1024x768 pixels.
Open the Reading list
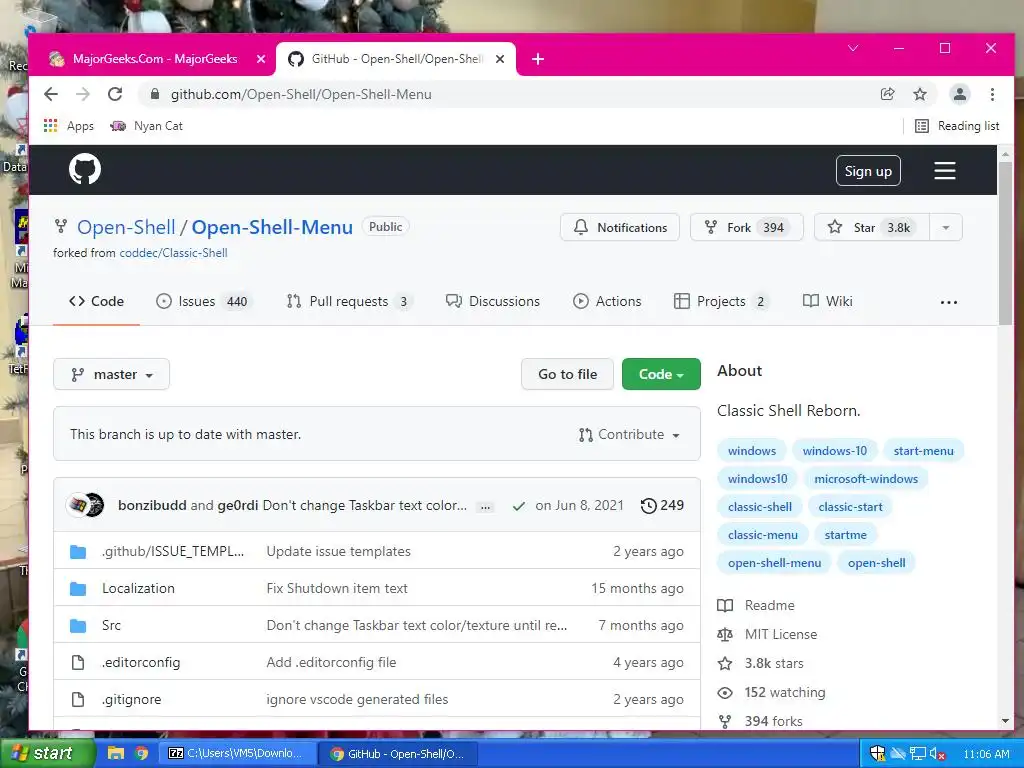pos(957,125)
